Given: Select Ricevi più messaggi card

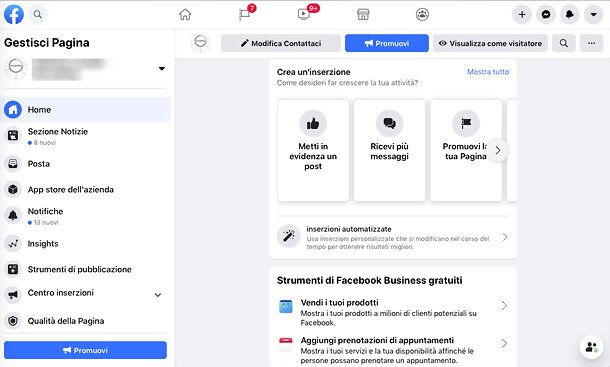Looking at the screenshot, I should pos(389,151).
